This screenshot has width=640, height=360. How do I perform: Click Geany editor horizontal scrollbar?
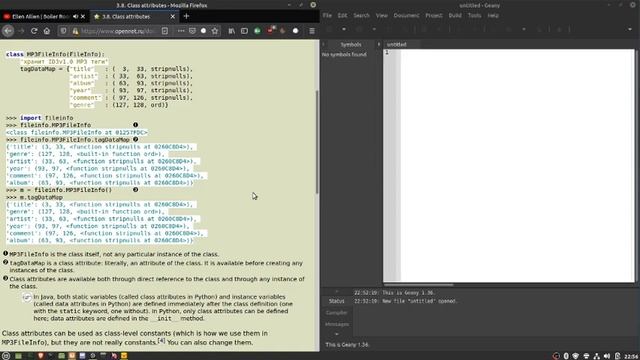tap(419, 284)
